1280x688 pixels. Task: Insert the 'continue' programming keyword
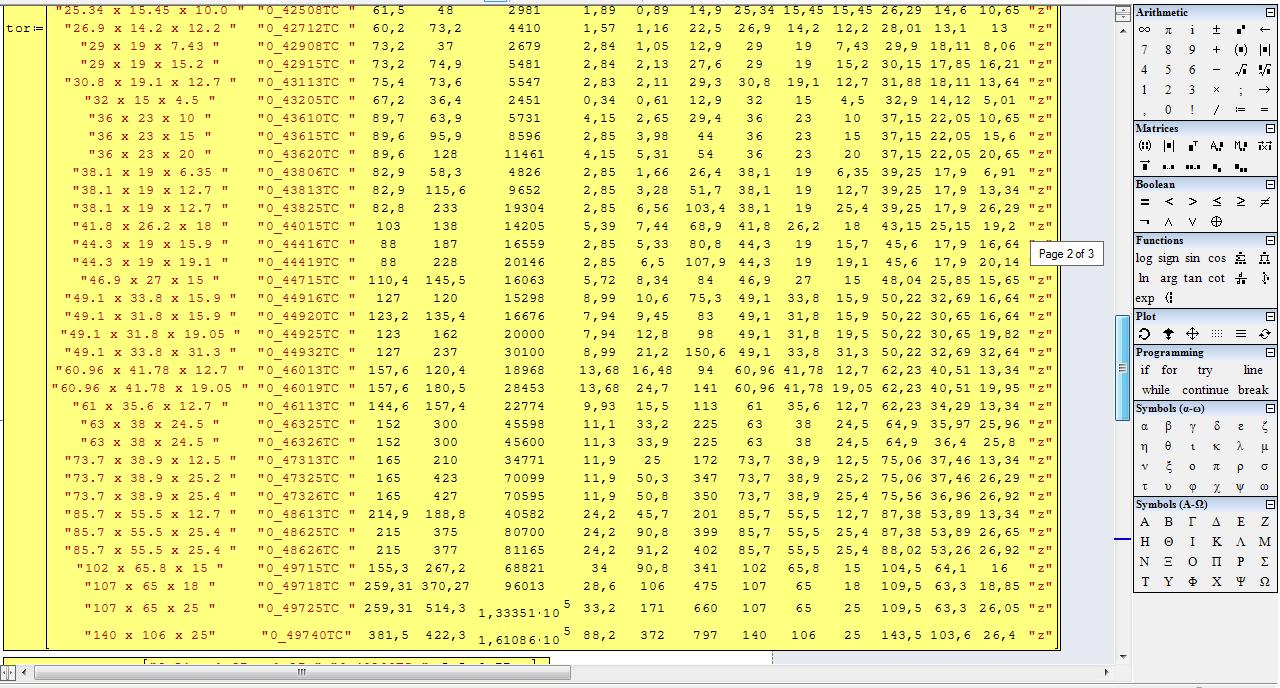point(1205,390)
